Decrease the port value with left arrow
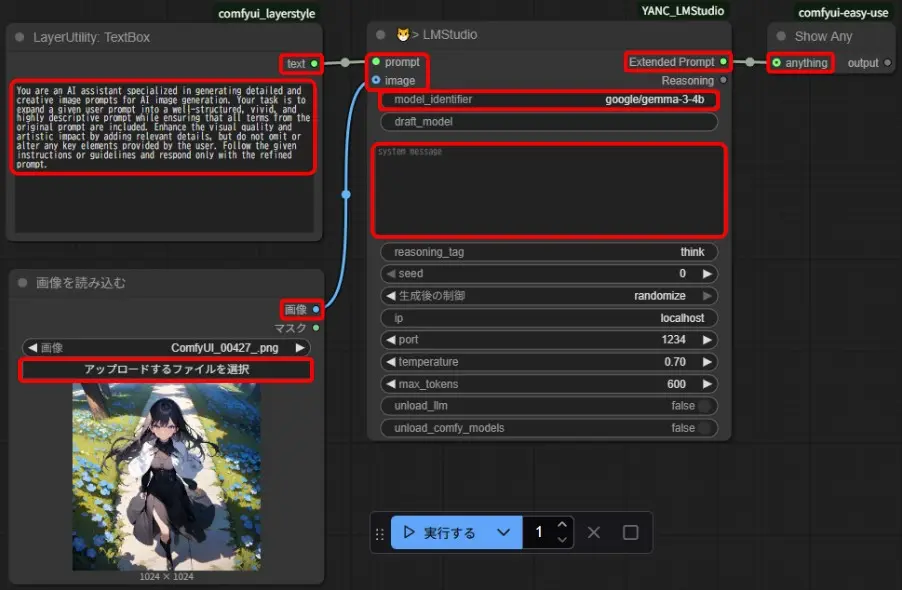The image size is (902, 590). pos(391,340)
